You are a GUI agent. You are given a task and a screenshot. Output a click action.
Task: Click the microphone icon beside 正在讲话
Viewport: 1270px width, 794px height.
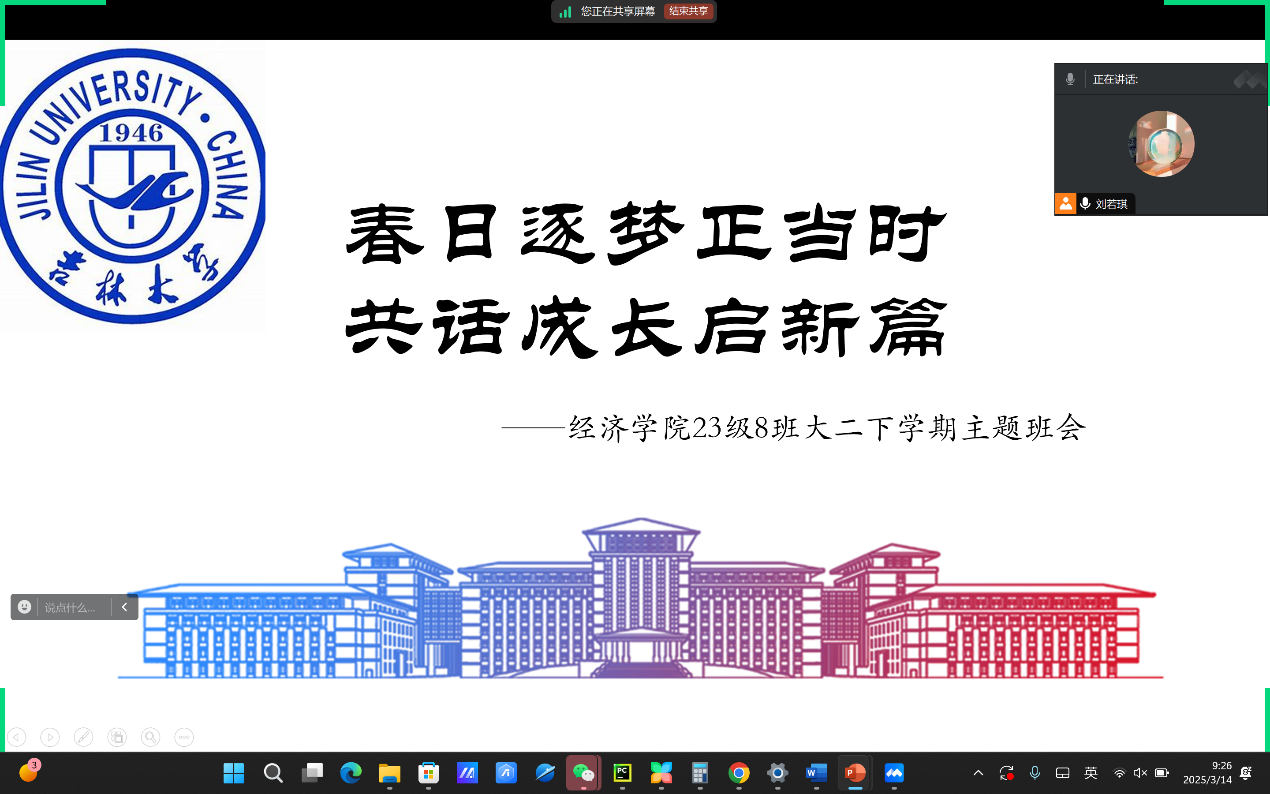(x=1070, y=79)
